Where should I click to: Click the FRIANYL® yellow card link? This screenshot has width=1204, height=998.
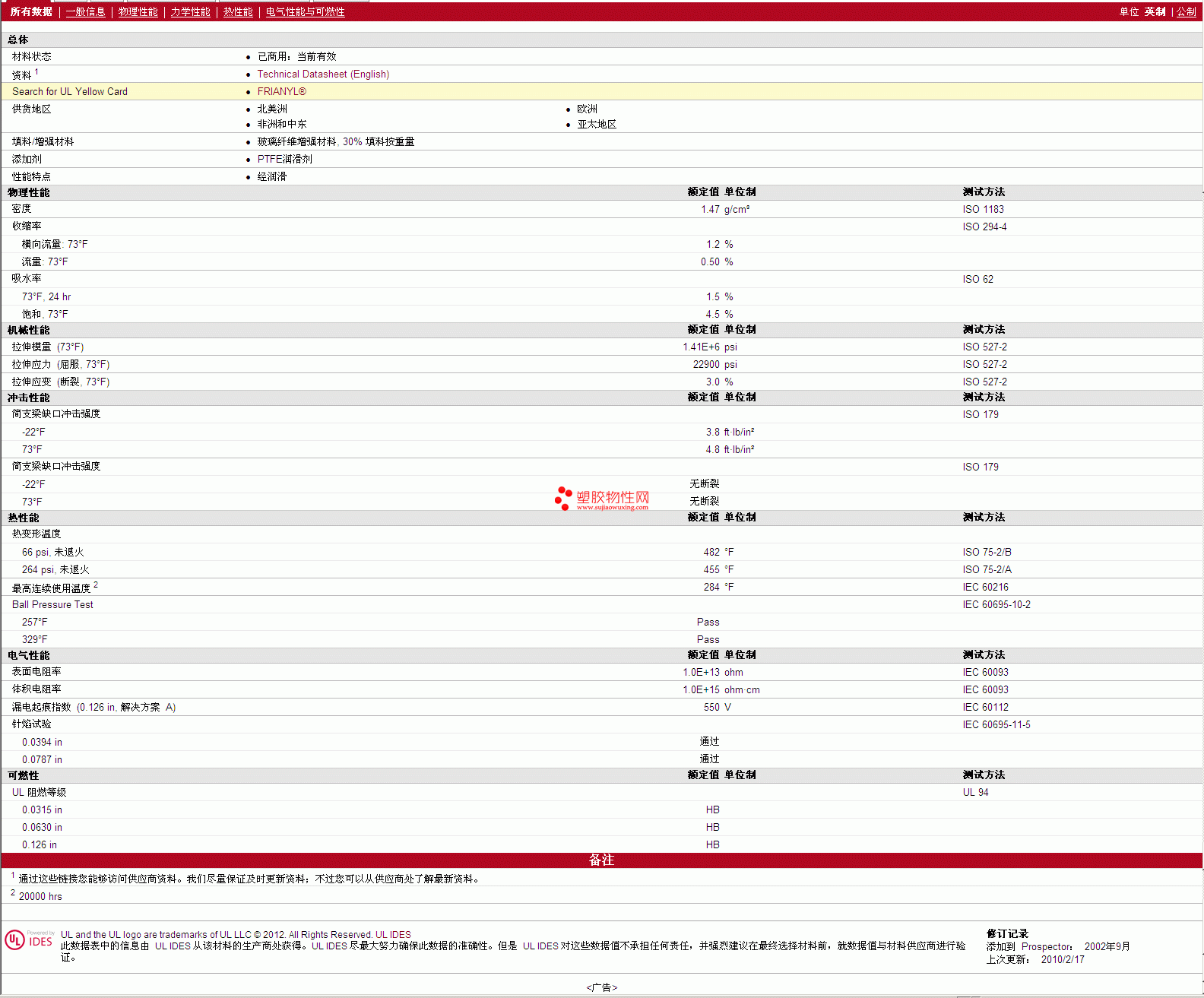[x=281, y=91]
